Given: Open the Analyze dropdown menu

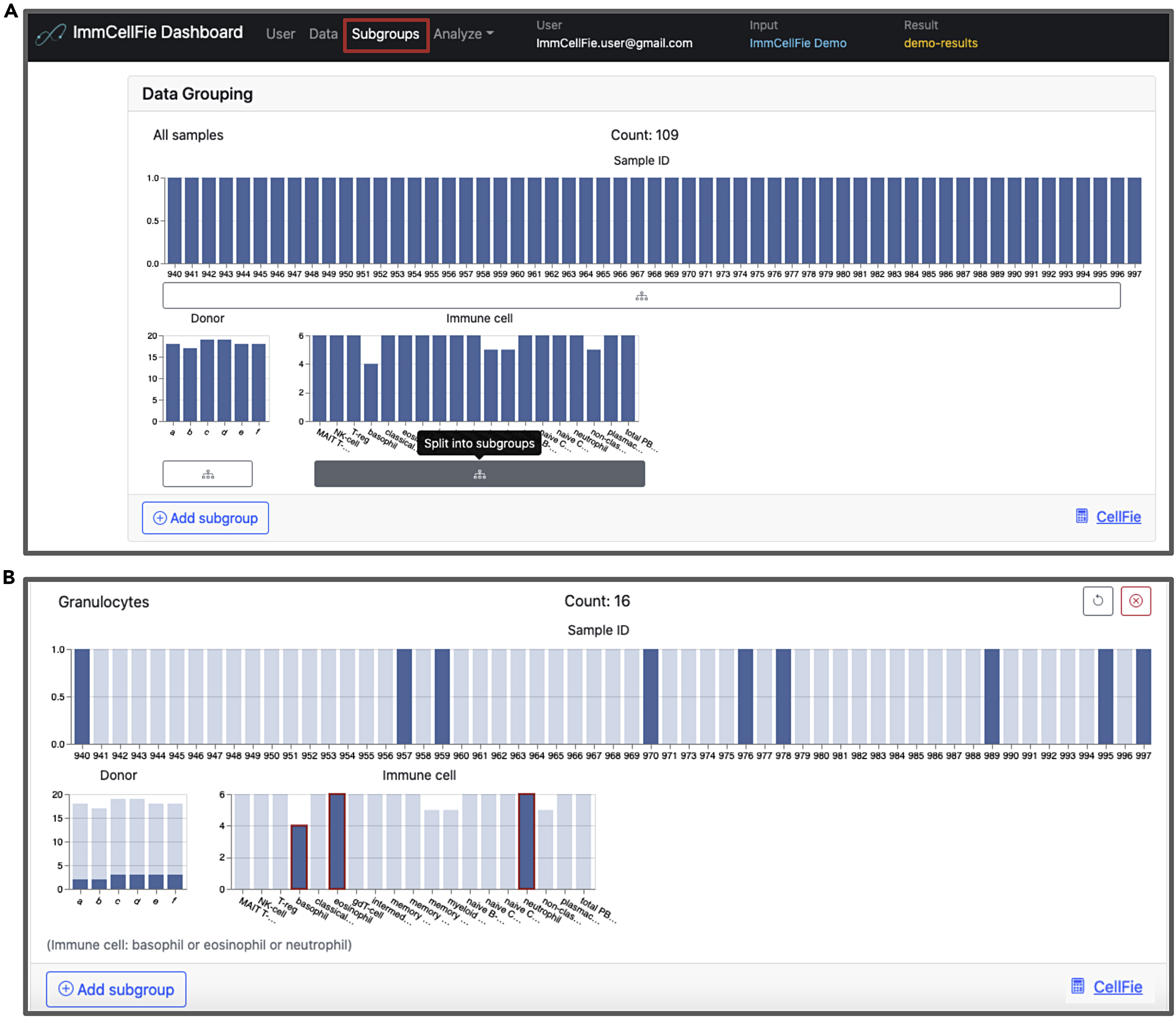Looking at the screenshot, I should point(463,34).
